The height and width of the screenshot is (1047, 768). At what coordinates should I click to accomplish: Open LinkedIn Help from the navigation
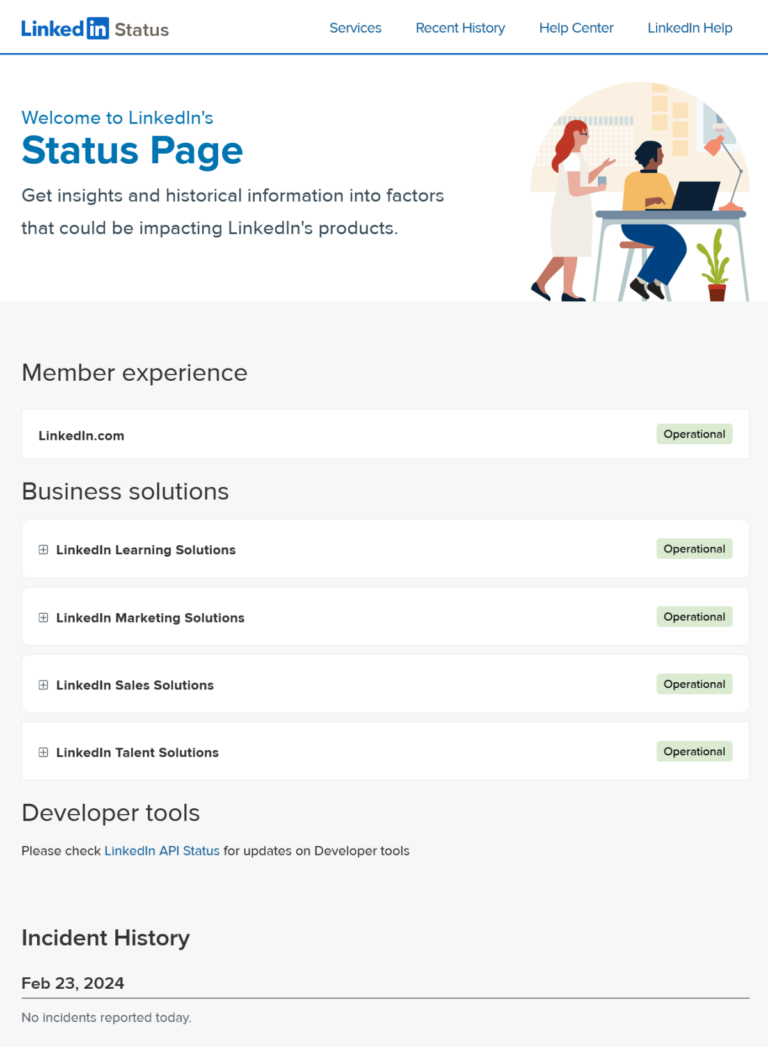[x=690, y=28]
